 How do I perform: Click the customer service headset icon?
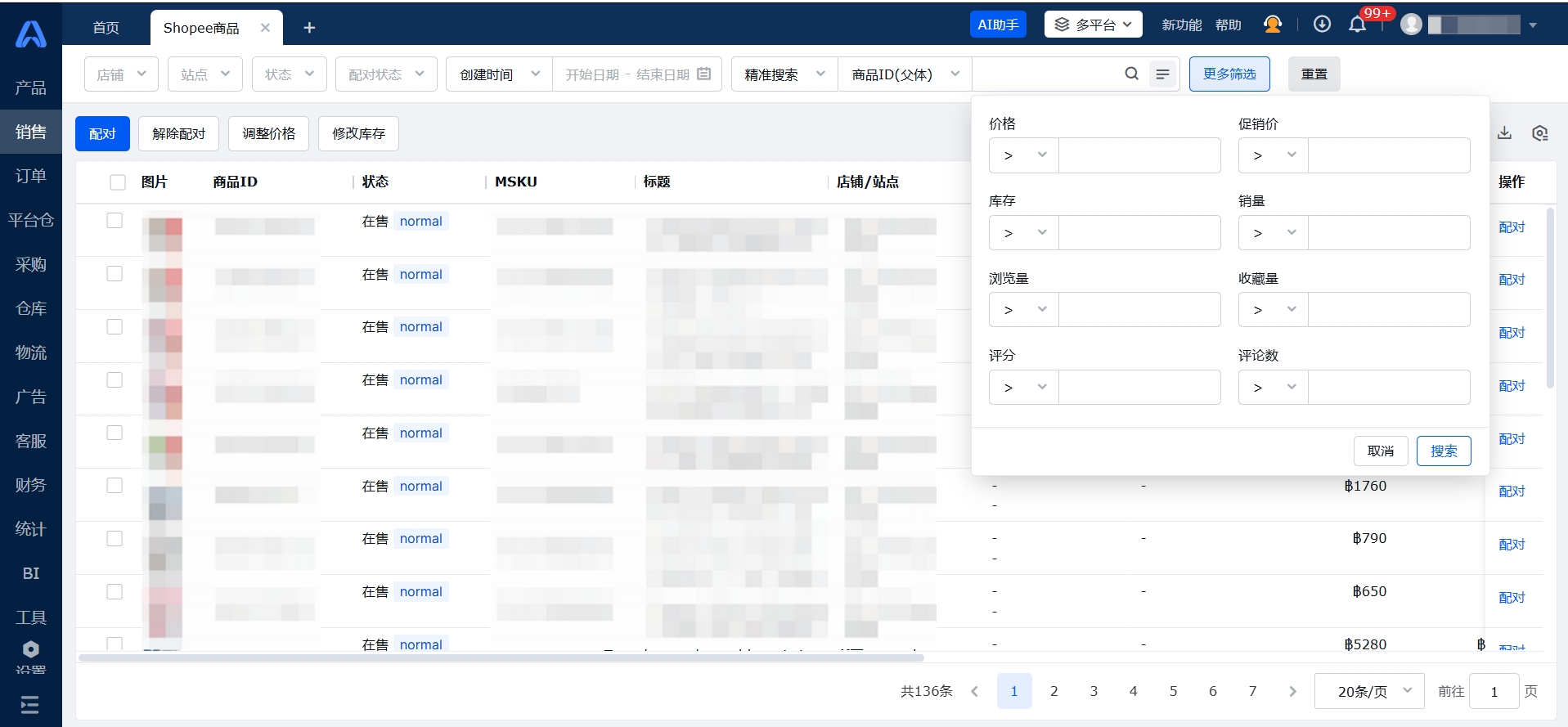coord(1272,25)
